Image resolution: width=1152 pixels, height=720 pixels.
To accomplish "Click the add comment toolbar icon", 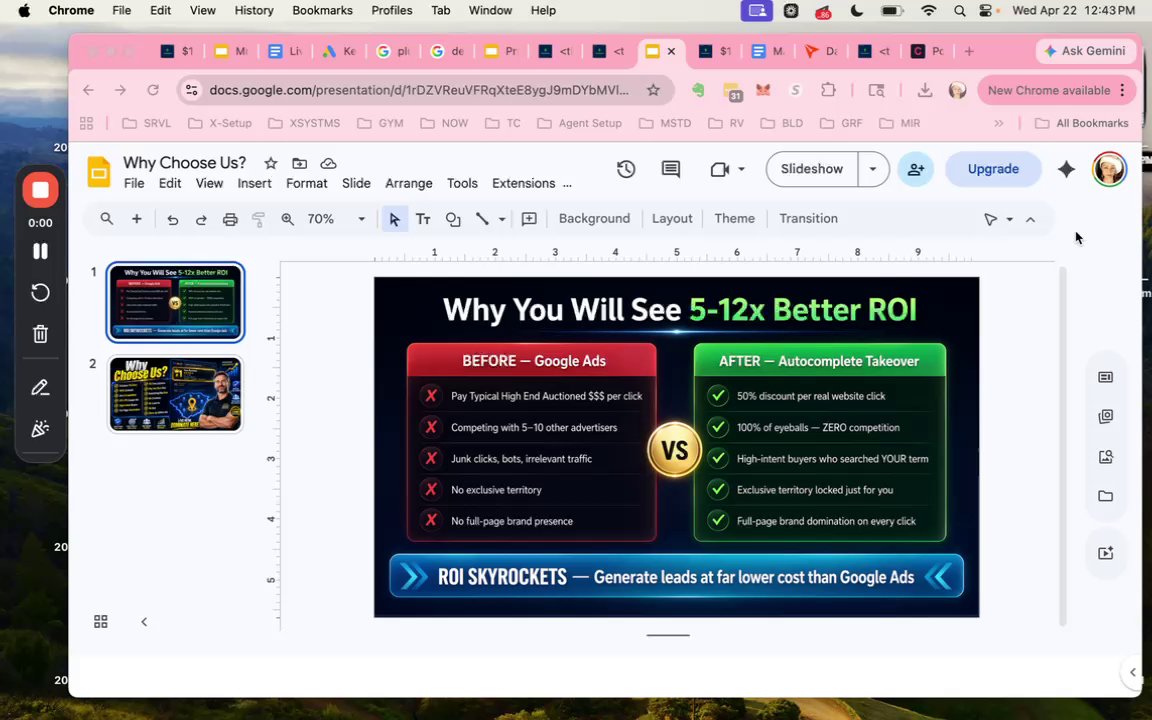I will point(529,219).
